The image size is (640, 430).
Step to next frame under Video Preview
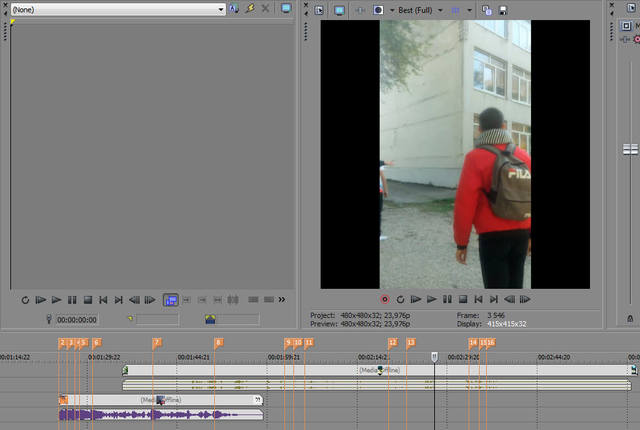pyautogui.click(x=525, y=299)
